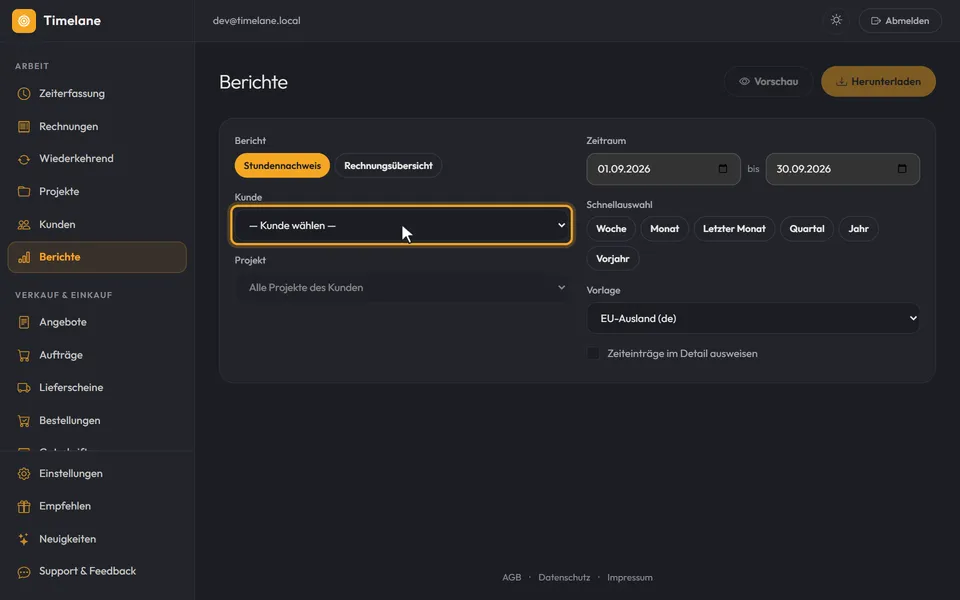Image resolution: width=960 pixels, height=600 pixels.
Task: Select Berichte in the sidebar
Action: pyautogui.click(x=97, y=257)
